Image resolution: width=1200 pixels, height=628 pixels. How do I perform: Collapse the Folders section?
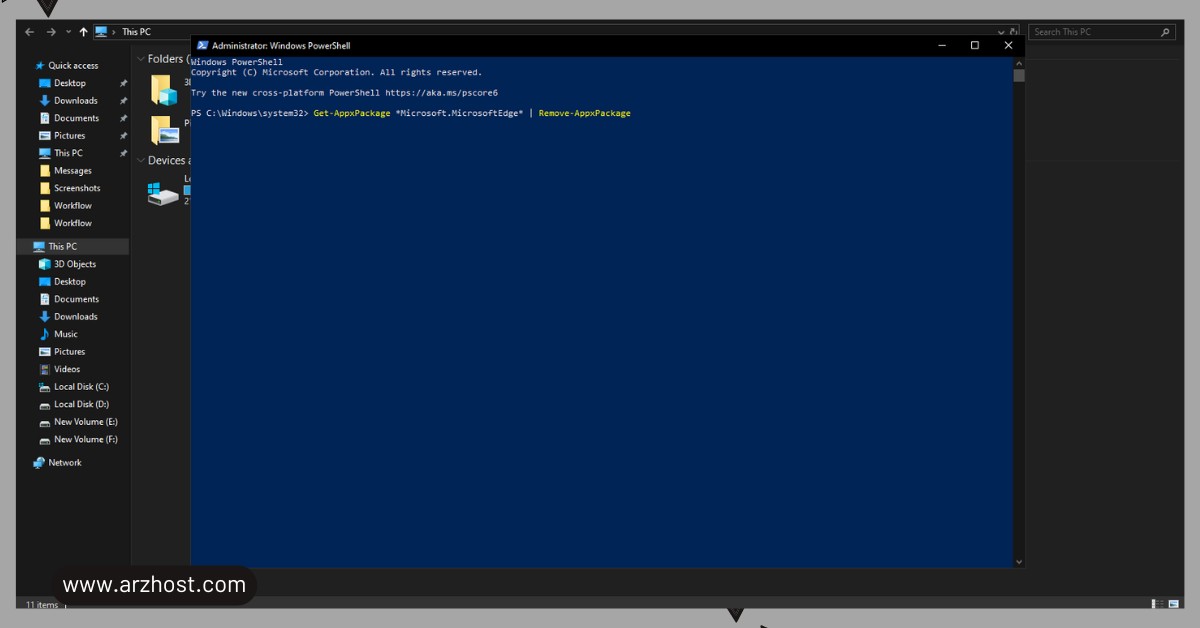140,58
